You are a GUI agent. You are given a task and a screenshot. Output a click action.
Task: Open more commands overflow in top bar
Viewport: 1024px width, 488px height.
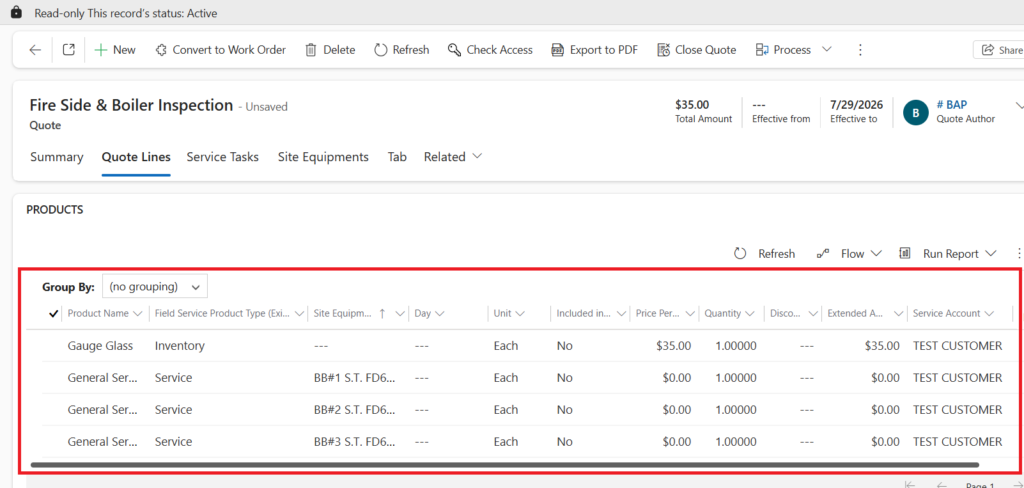tap(860, 50)
